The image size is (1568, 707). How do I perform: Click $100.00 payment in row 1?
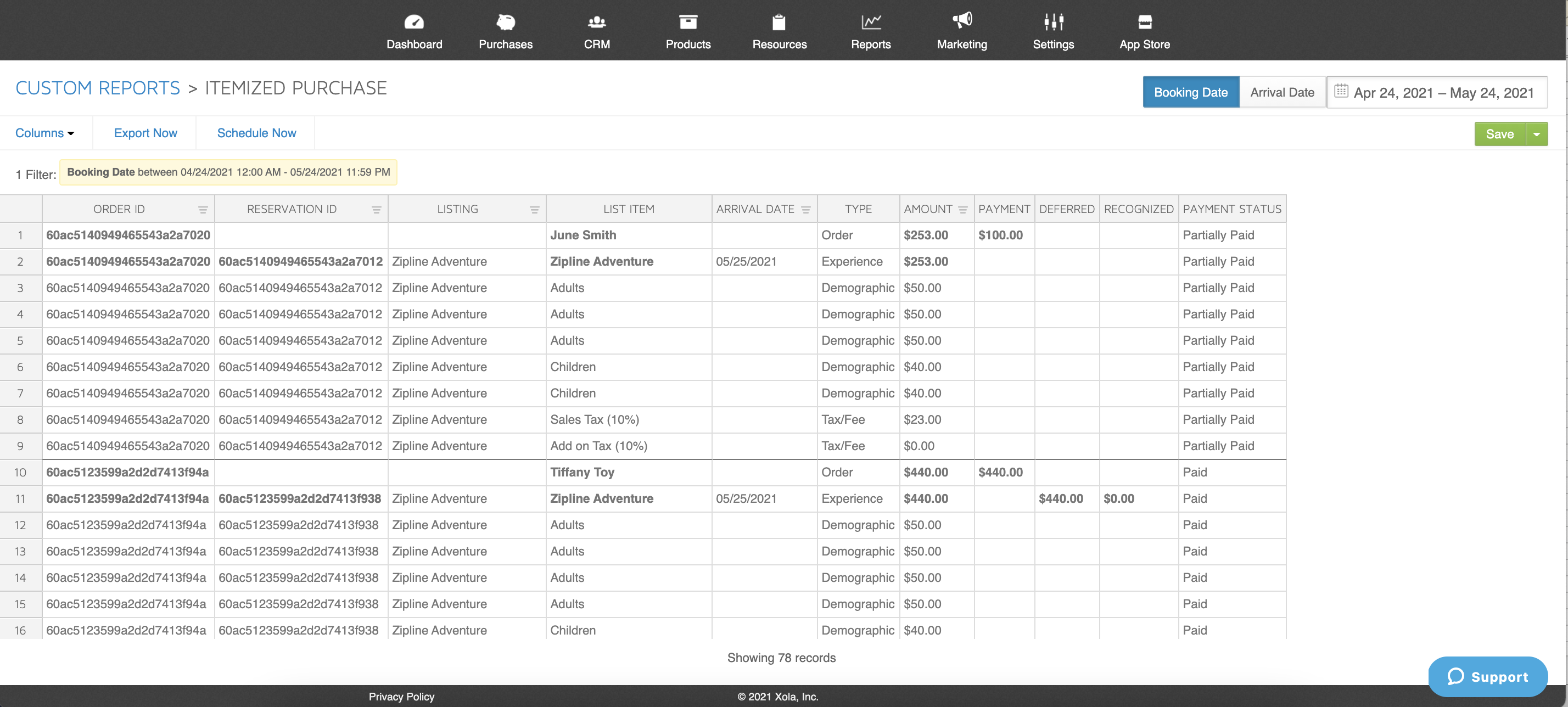pos(1001,235)
